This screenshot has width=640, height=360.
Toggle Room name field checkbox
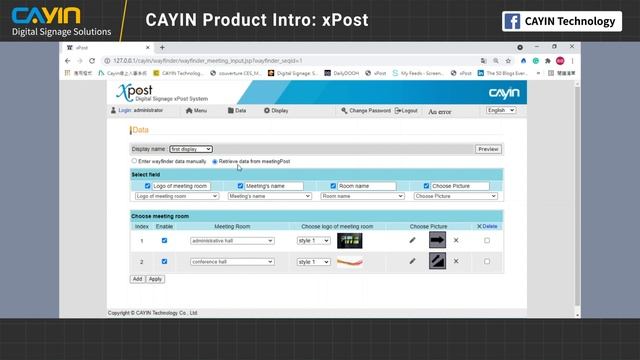click(333, 186)
